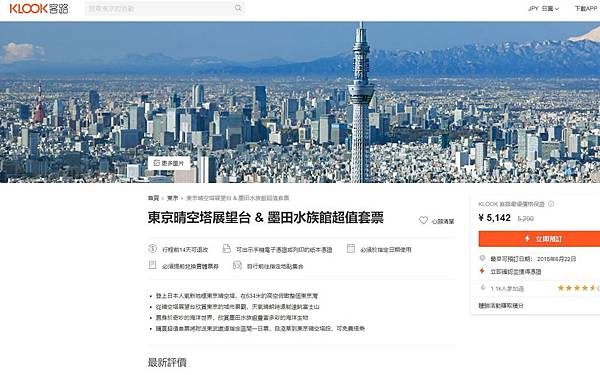Click the 必須提前兌換實體票券 text
Screen dimensions: 600x375
[190, 266]
